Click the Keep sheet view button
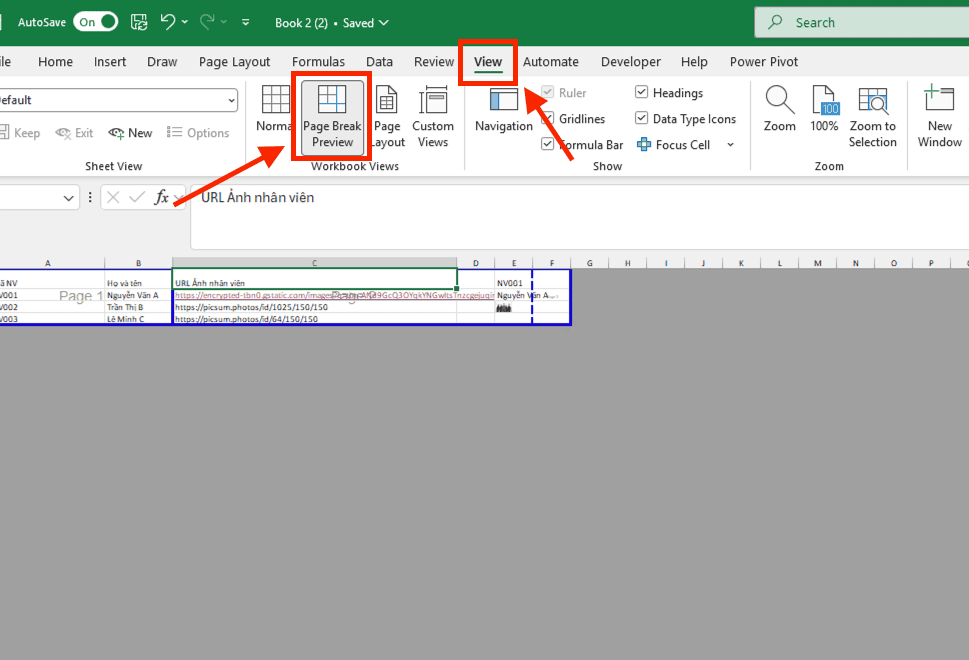Image resolution: width=969 pixels, height=660 pixels. (20, 133)
